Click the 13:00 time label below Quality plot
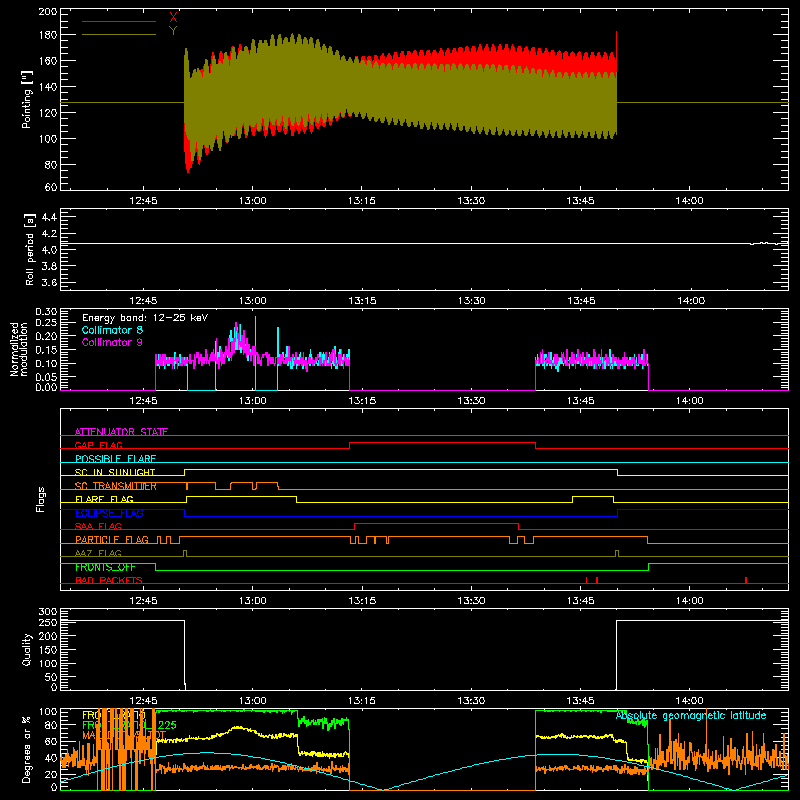 (253, 701)
